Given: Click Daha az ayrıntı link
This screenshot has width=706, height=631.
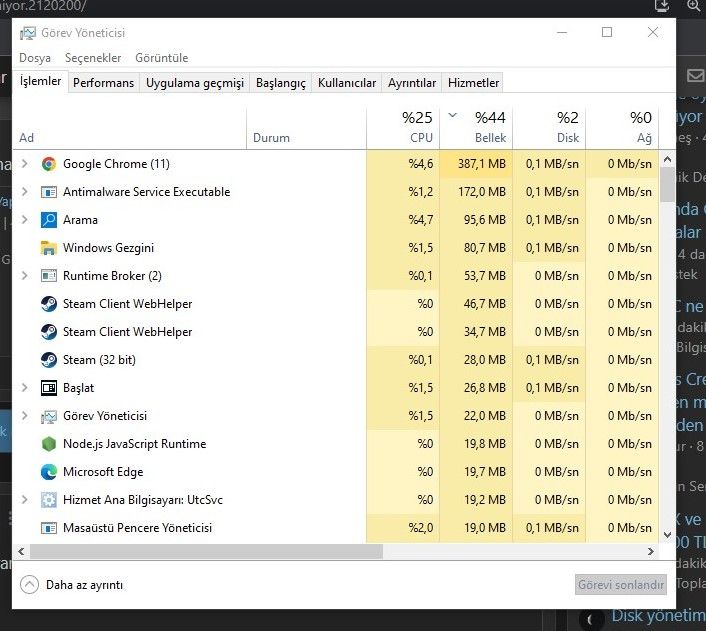Looking at the screenshot, I should tap(84, 585).
